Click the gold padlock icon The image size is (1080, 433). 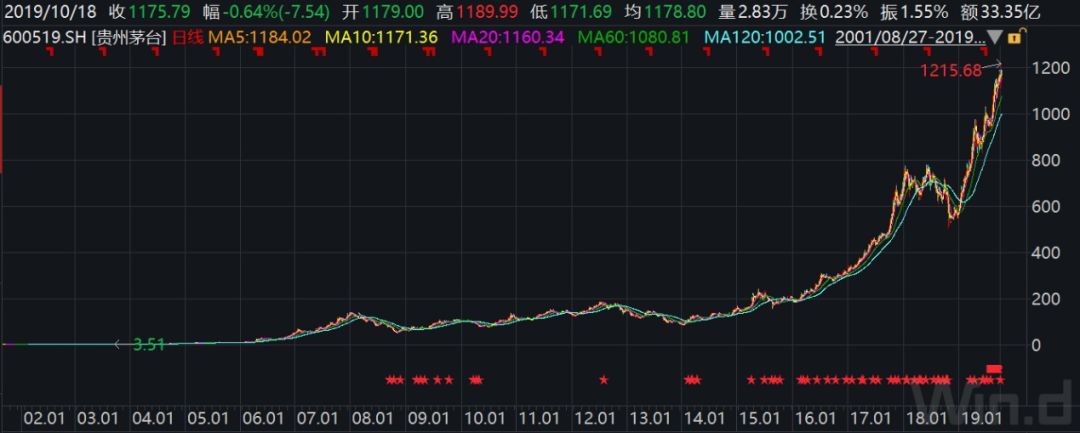tap(1015, 37)
